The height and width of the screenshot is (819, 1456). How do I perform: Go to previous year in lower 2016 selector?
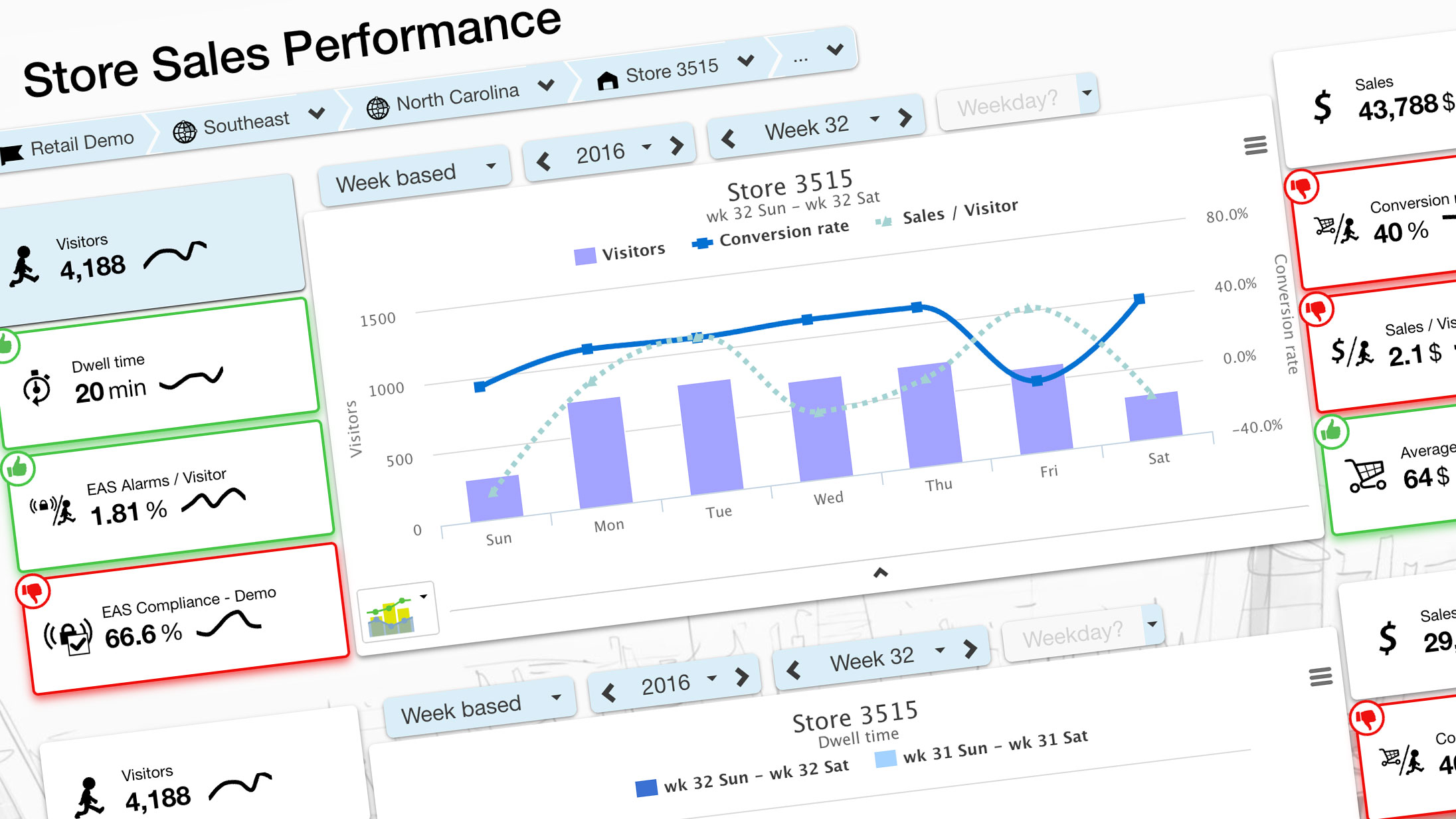609,693
